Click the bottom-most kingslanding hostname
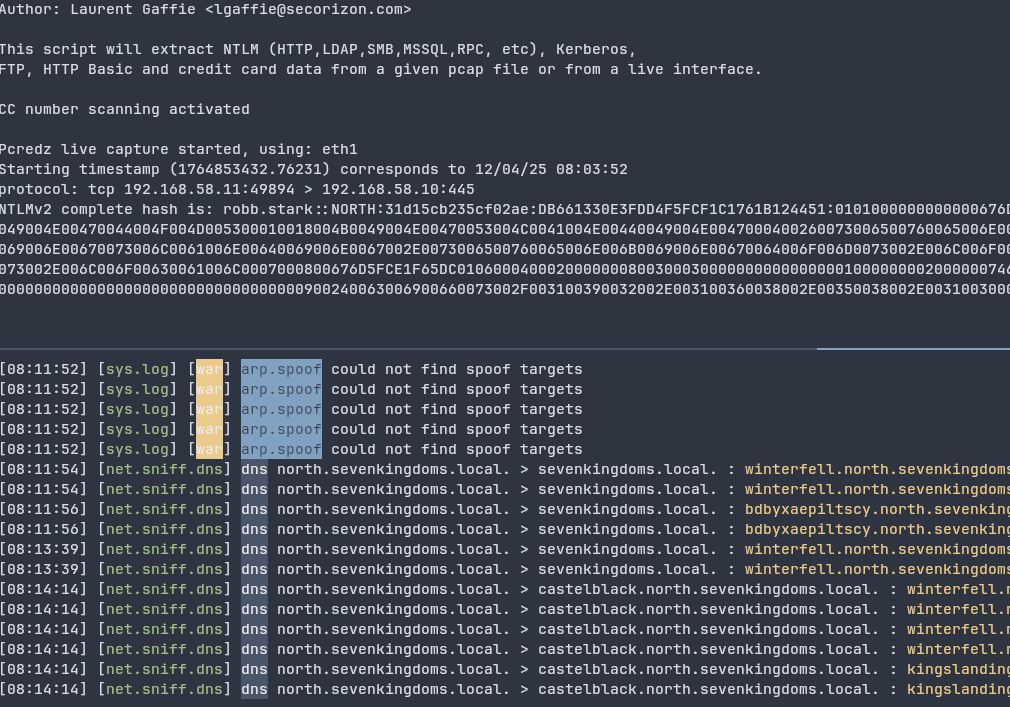The height and width of the screenshot is (707, 1010). pyautogui.click(x=957, y=689)
